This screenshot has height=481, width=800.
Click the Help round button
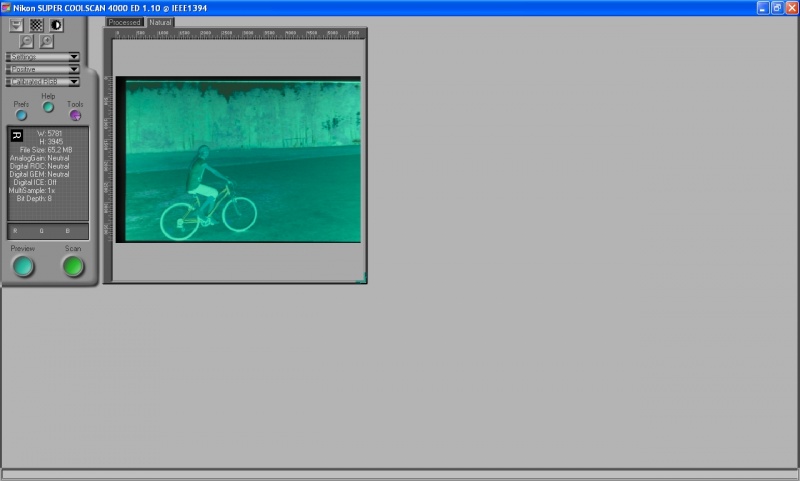pyautogui.click(x=48, y=107)
